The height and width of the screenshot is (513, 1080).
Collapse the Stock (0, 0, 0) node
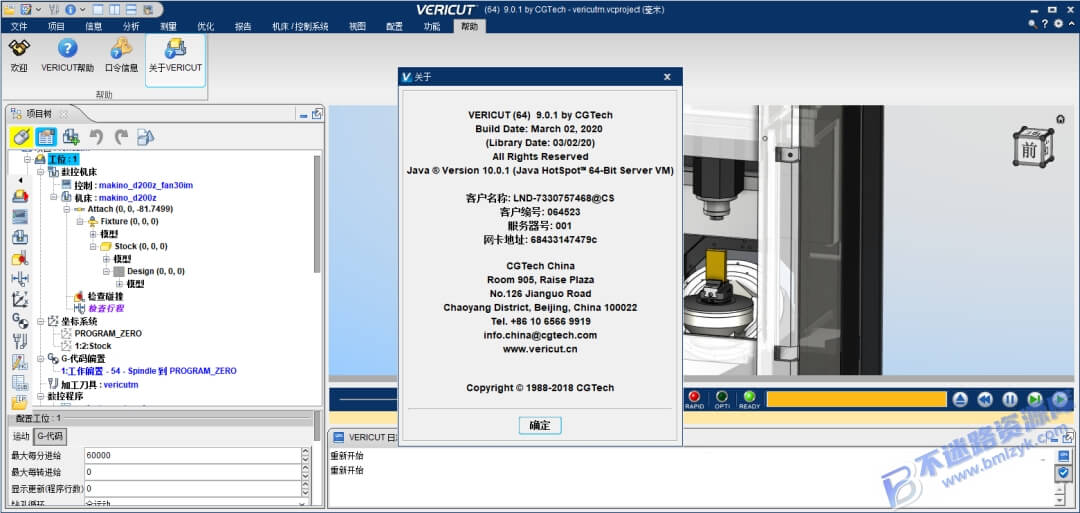93,246
